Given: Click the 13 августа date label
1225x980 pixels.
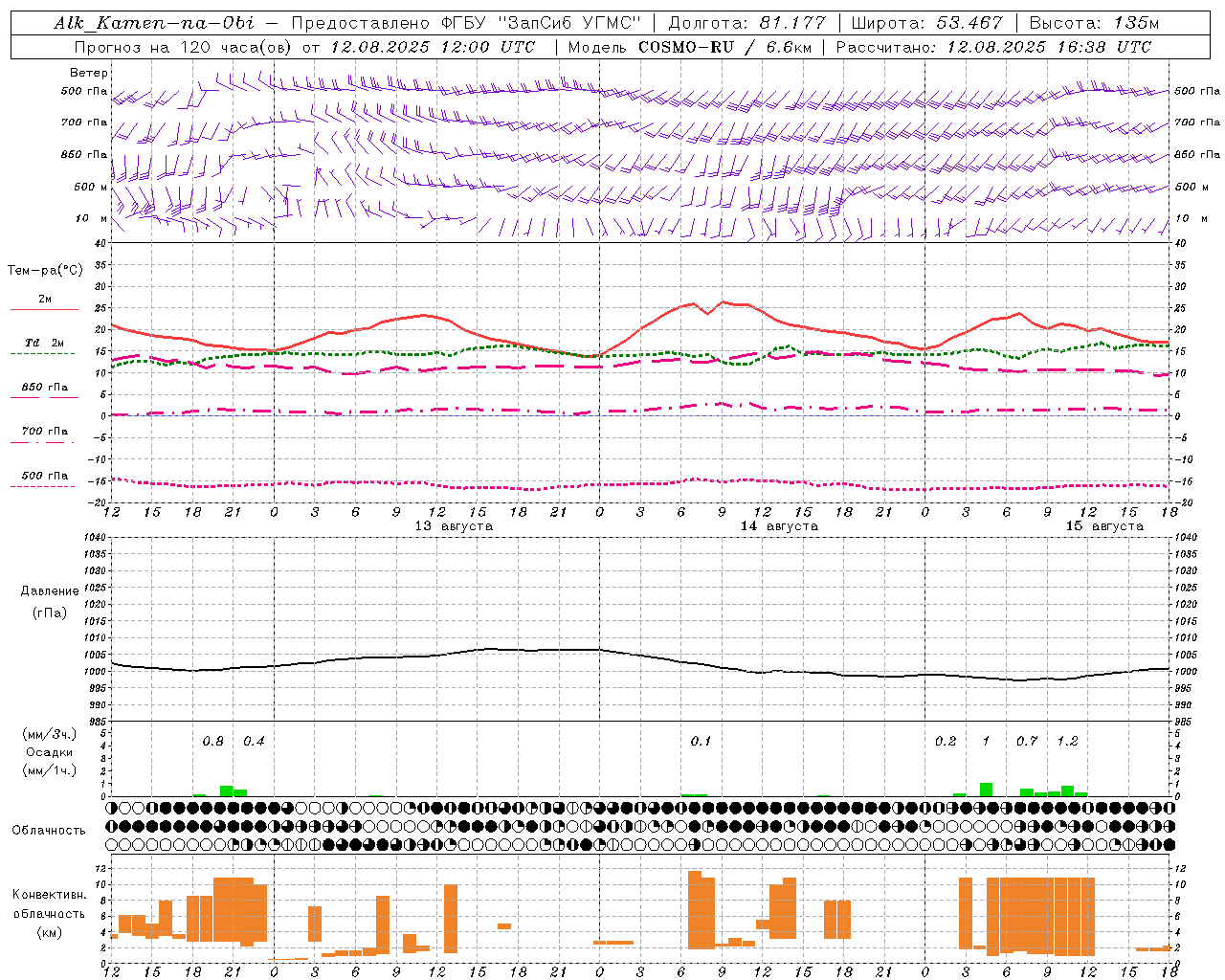Looking at the screenshot, I should [454, 526].
